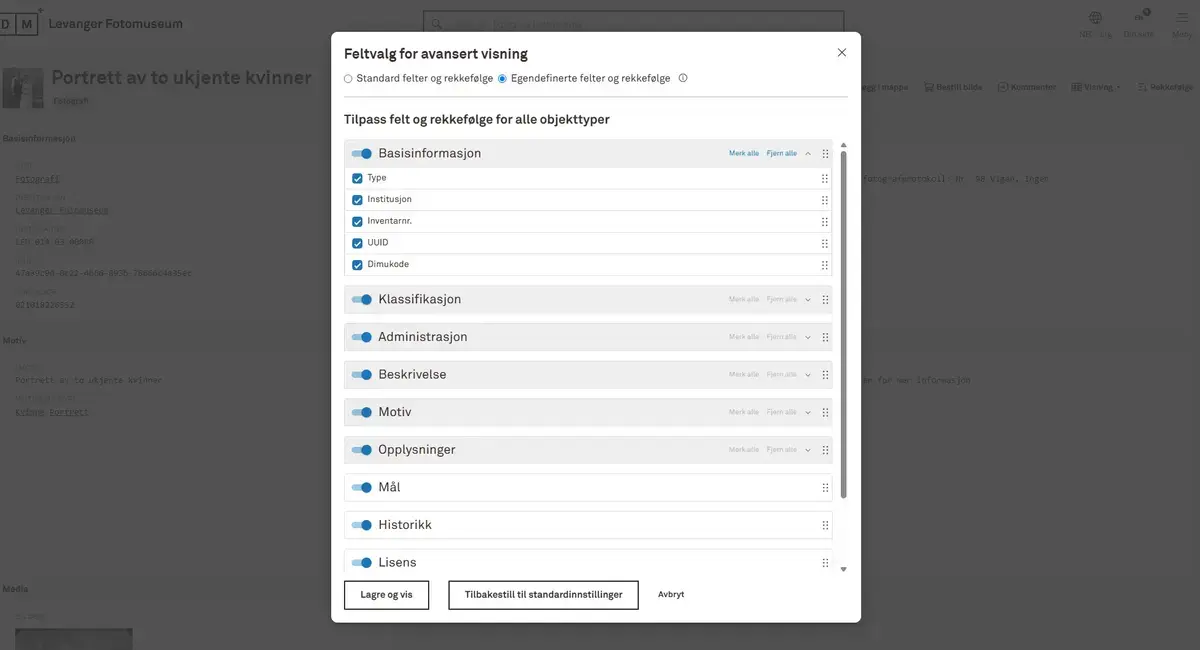This screenshot has width=1200, height=650.
Task: Collapse the Basisinformasjon section chevron
Action: (808, 154)
